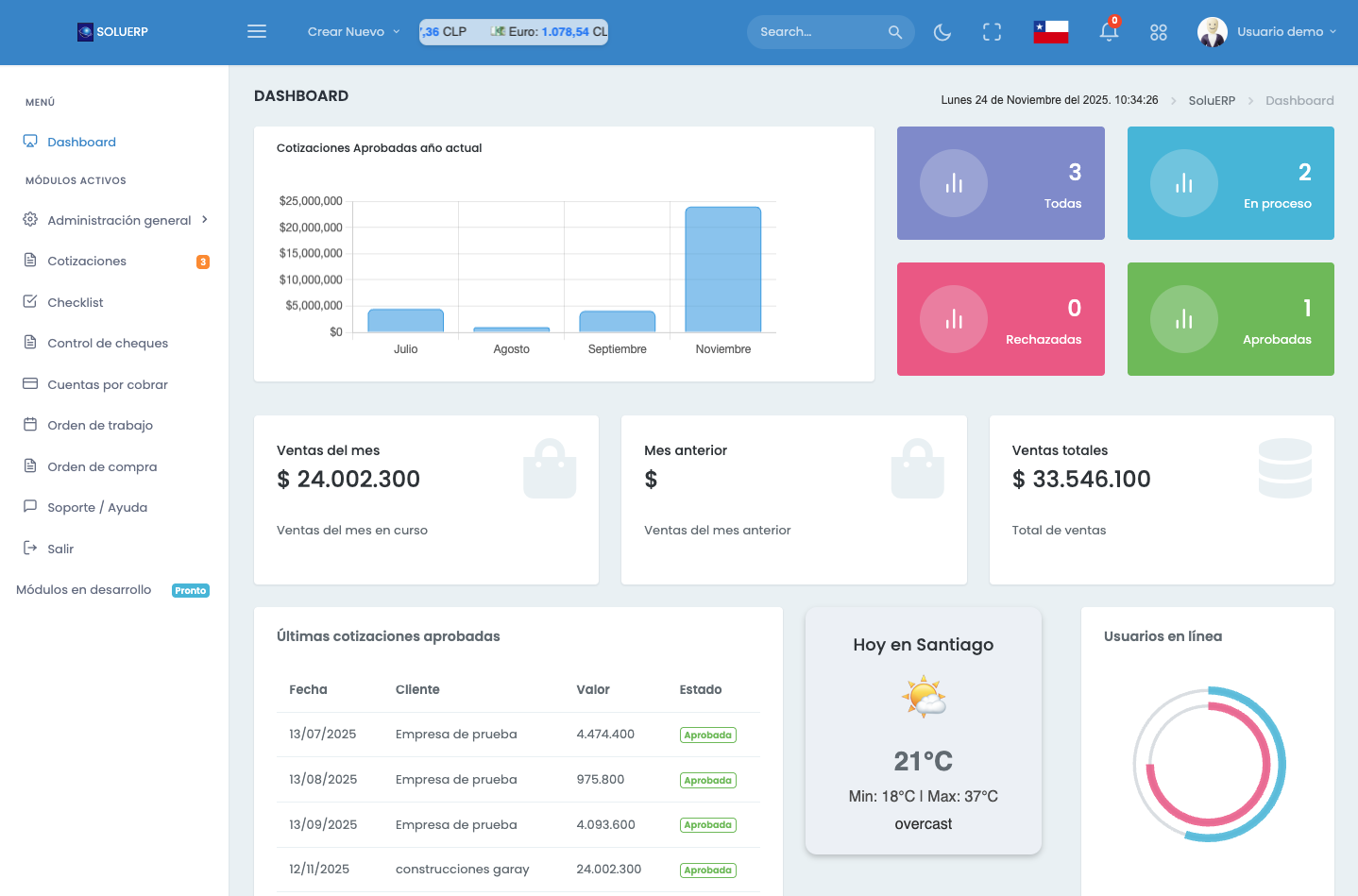Click the Control de cheques document icon

tap(28, 342)
